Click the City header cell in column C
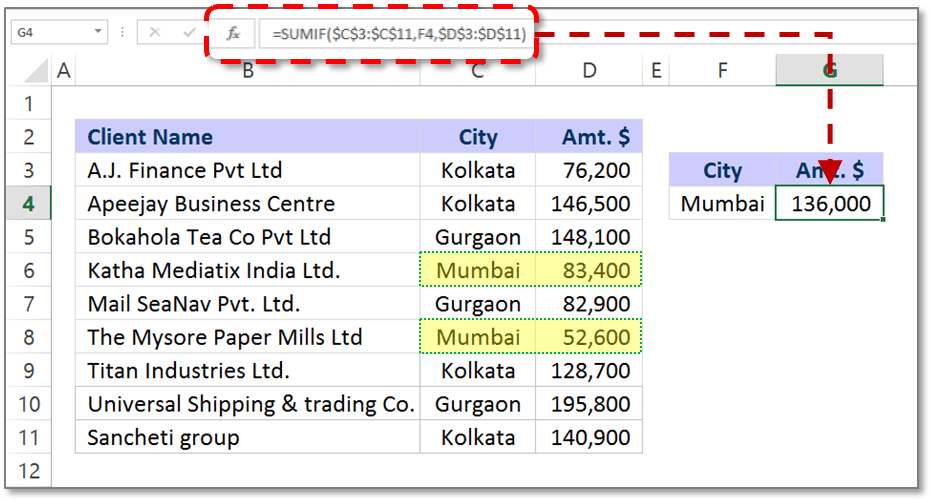Image resolution: width=932 pixels, height=502 pixels. point(477,137)
